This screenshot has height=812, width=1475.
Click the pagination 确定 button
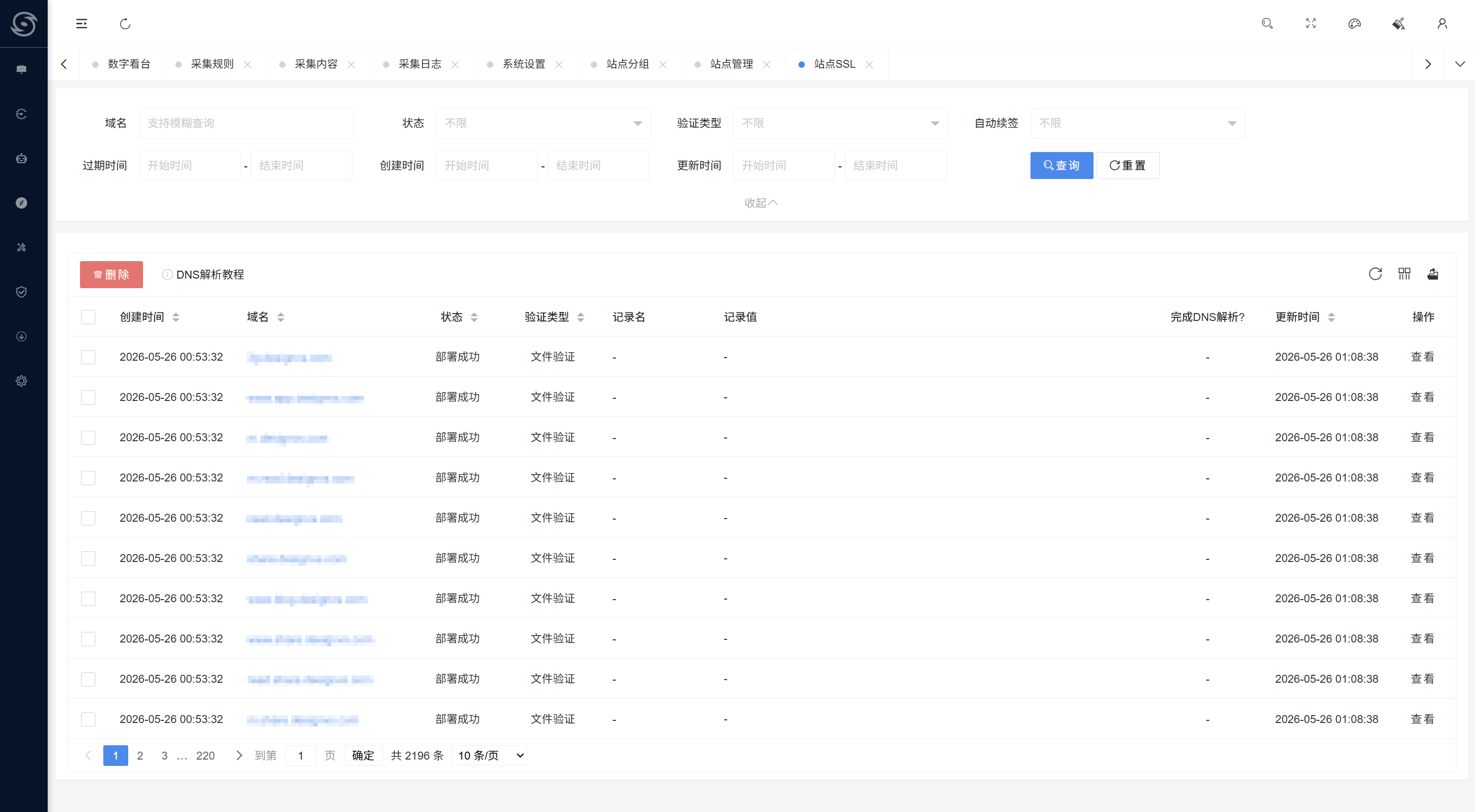[x=363, y=755]
